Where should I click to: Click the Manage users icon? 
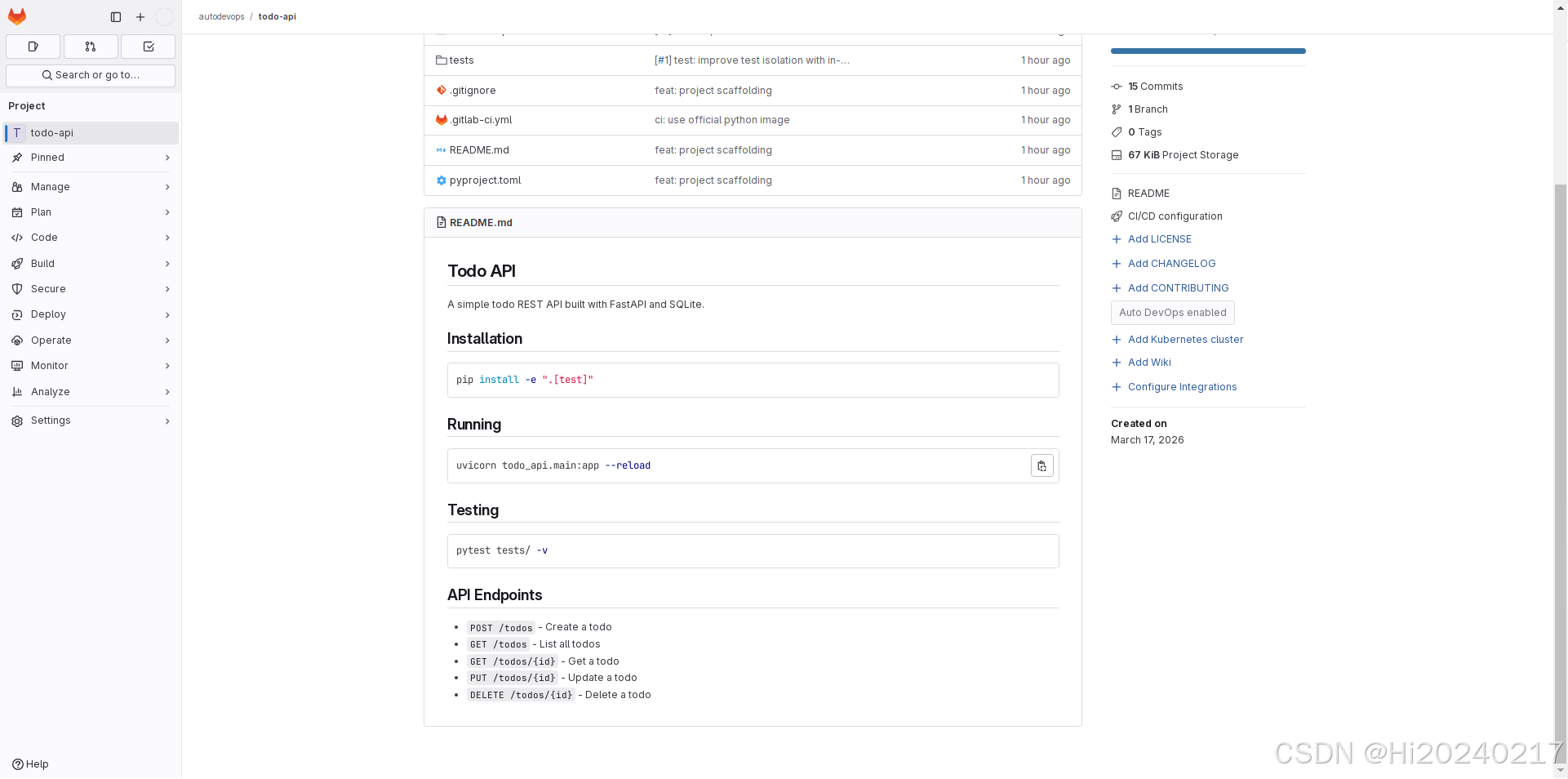point(17,187)
